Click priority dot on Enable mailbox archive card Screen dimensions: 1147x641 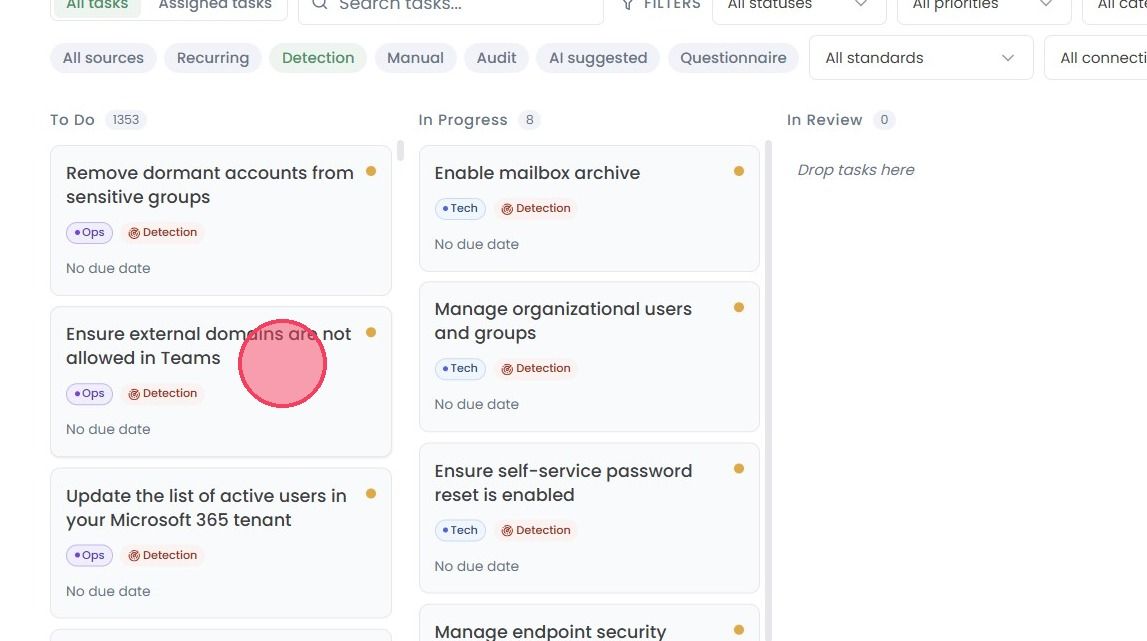739,171
